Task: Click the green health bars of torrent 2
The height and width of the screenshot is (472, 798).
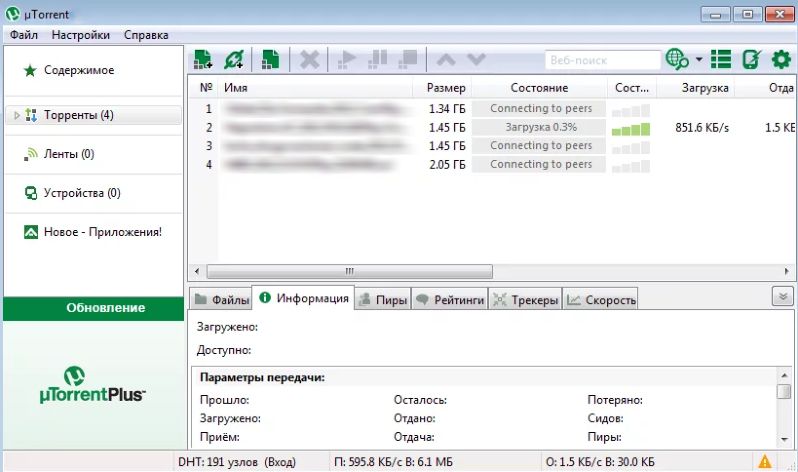Action: click(631, 129)
